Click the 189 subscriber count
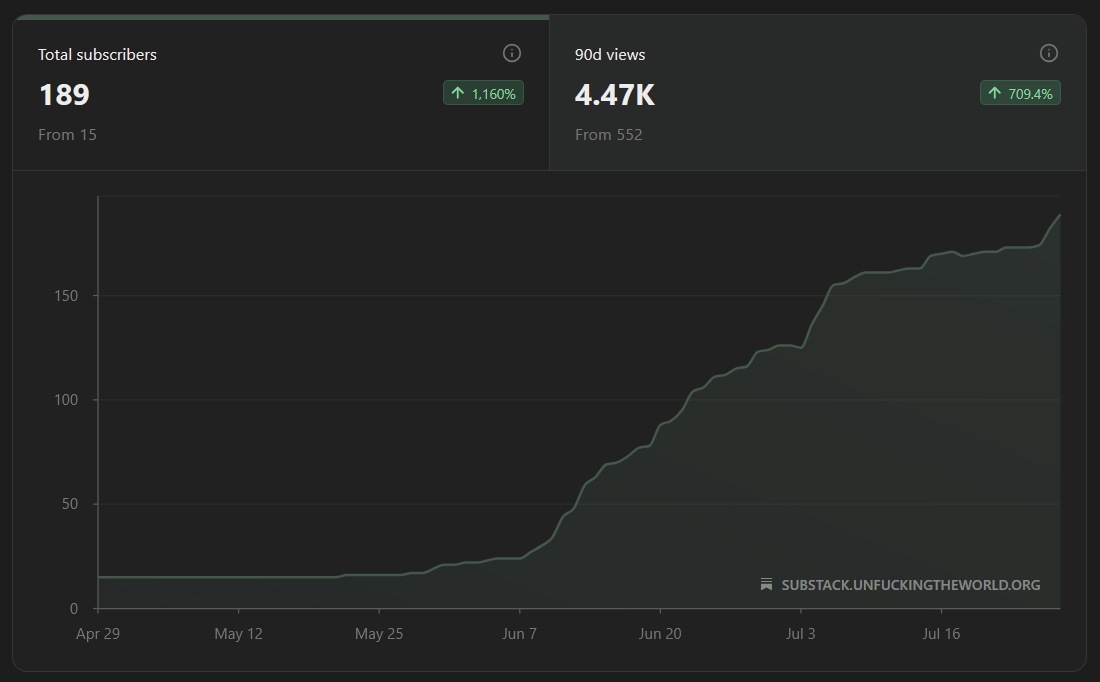 tap(65, 95)
